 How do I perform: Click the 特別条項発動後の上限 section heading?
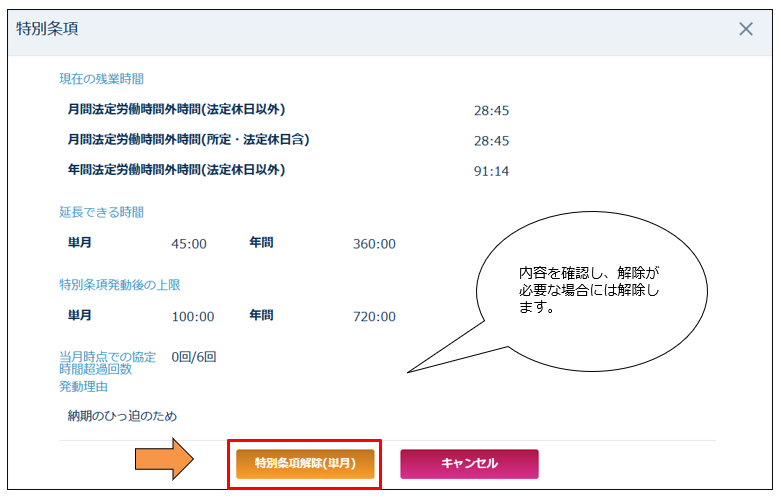pos(119,285)
